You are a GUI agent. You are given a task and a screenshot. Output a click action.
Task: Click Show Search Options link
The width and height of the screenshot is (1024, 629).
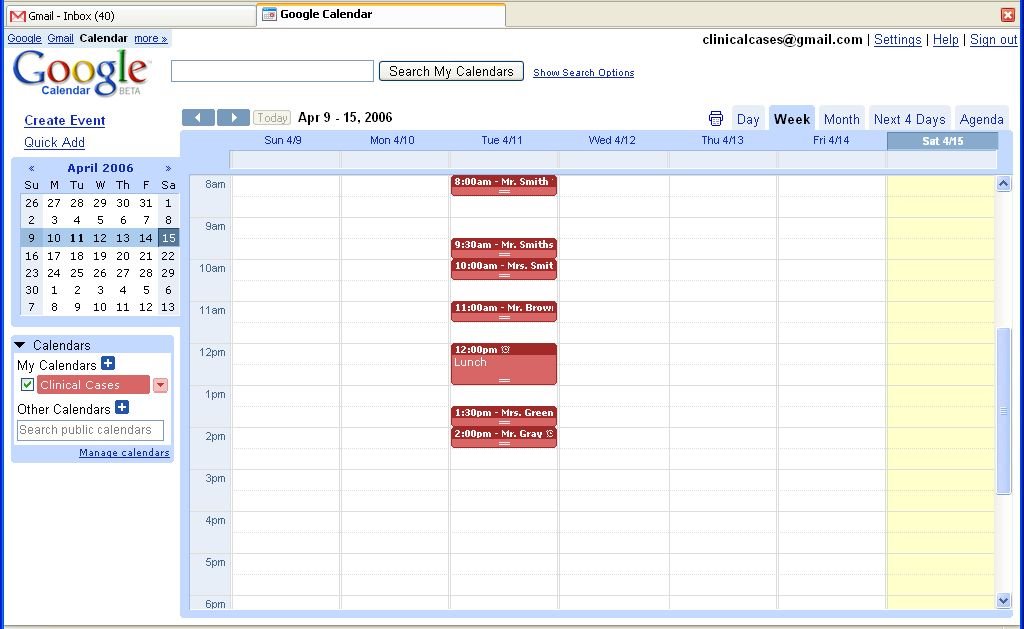(x=583, y=73)
